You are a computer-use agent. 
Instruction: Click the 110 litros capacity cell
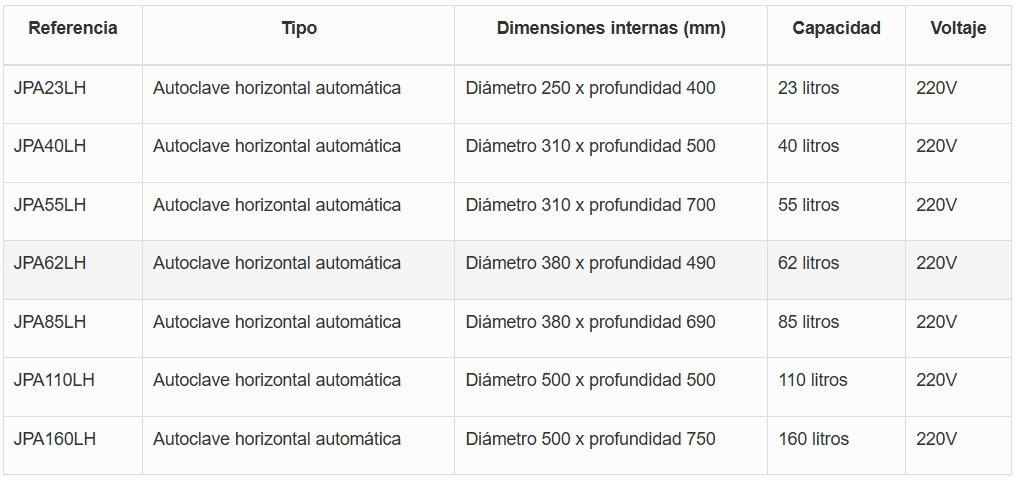(813, 380)
